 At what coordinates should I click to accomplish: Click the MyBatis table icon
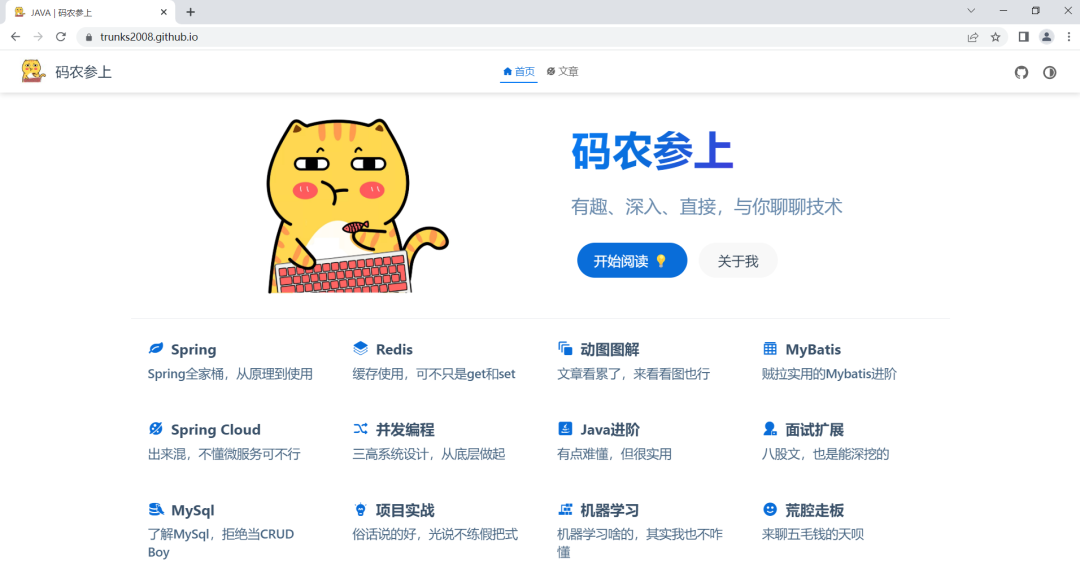pyautogui.click(x=769, y=349)
